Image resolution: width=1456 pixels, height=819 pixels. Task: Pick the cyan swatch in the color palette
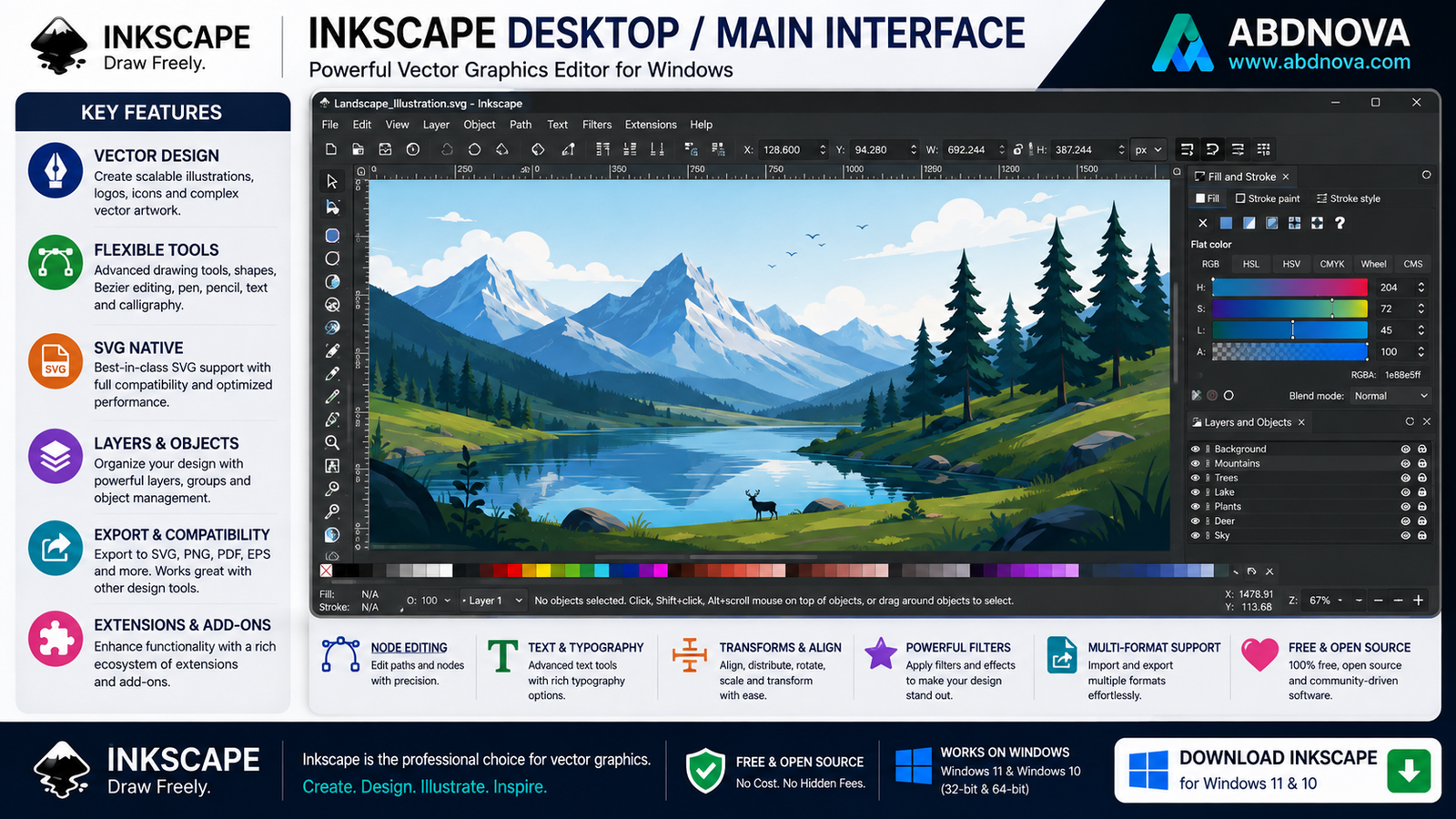coord(601,571)
